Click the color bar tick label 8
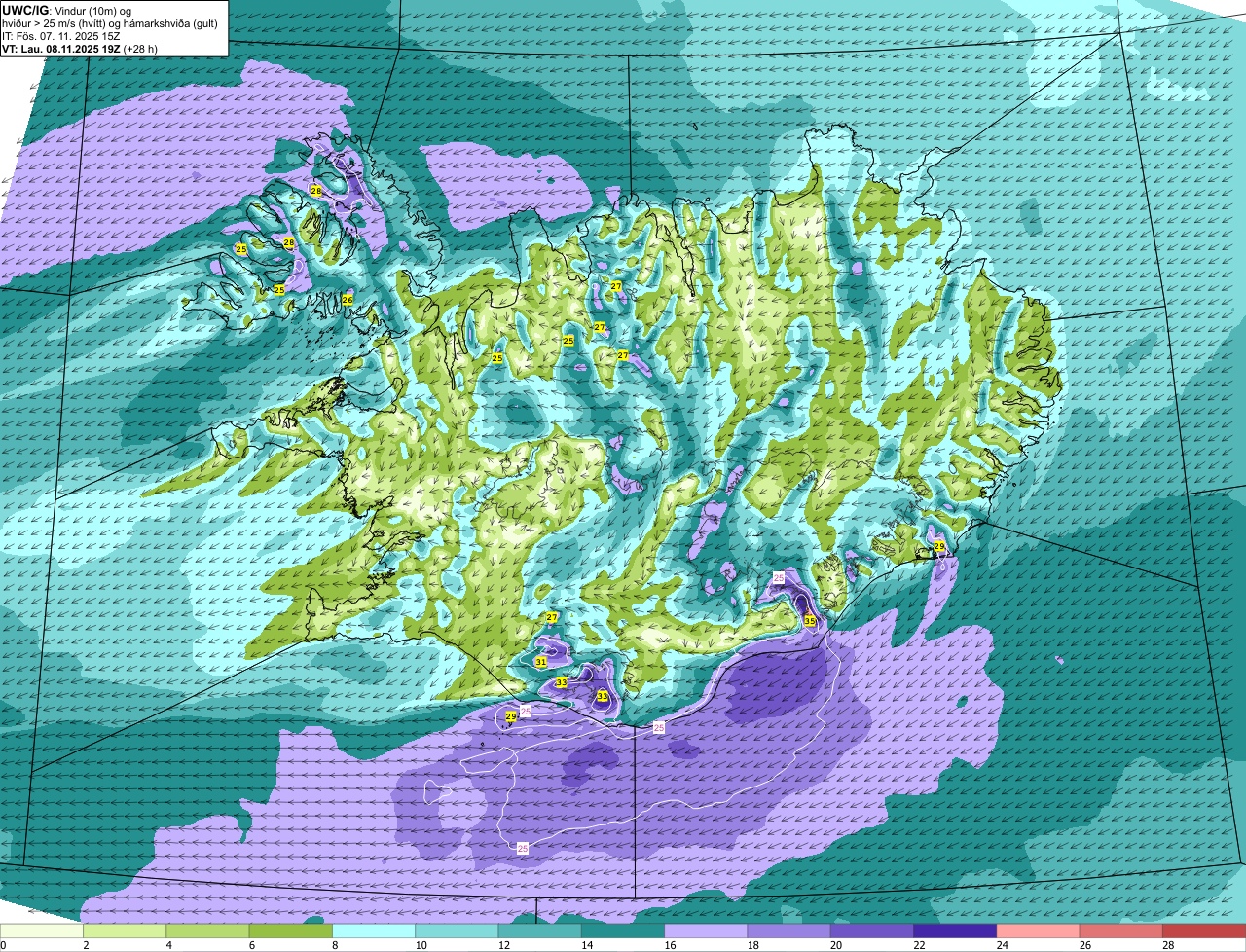Viewport: 1246px width, 952px height. pos(333,945)
